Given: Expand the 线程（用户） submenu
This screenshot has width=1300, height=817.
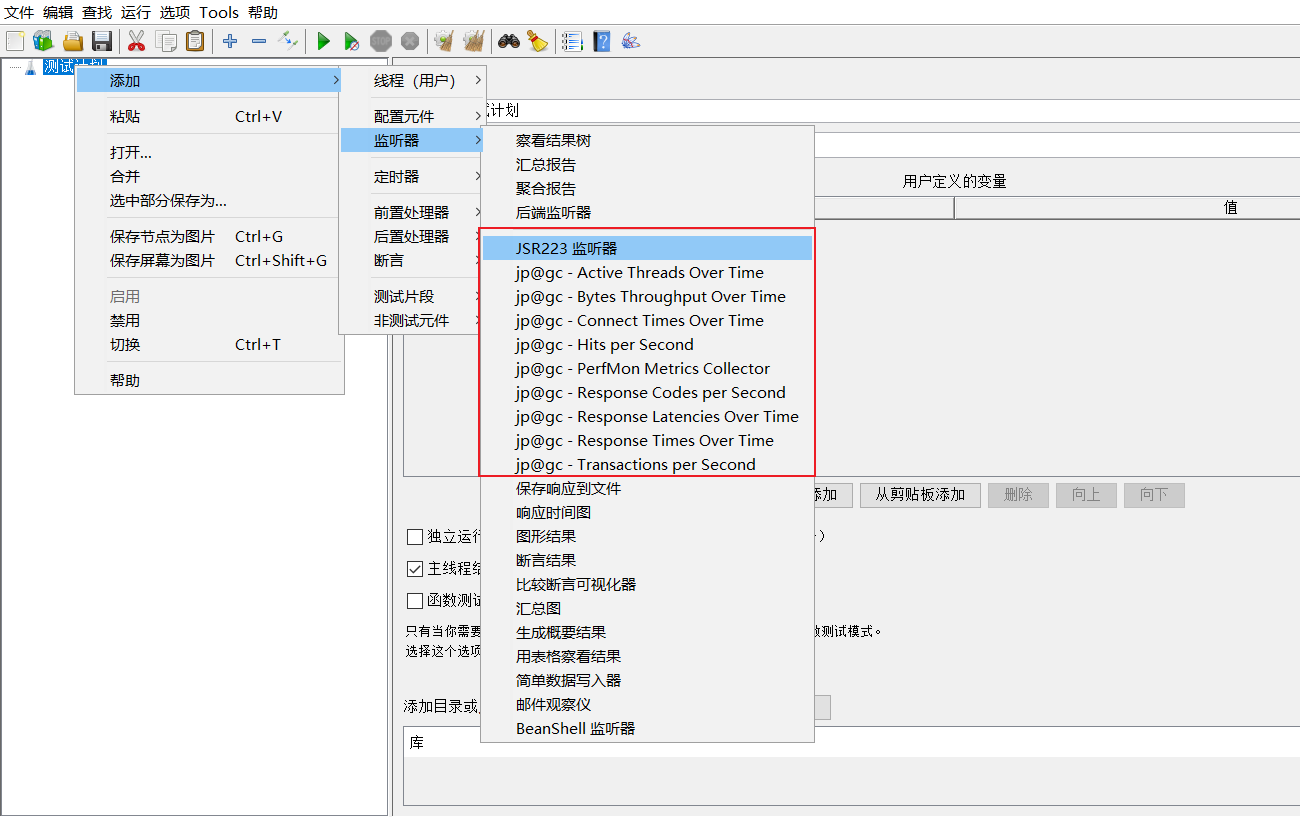Looking at the screenshot, I should (x=414, y=81).
